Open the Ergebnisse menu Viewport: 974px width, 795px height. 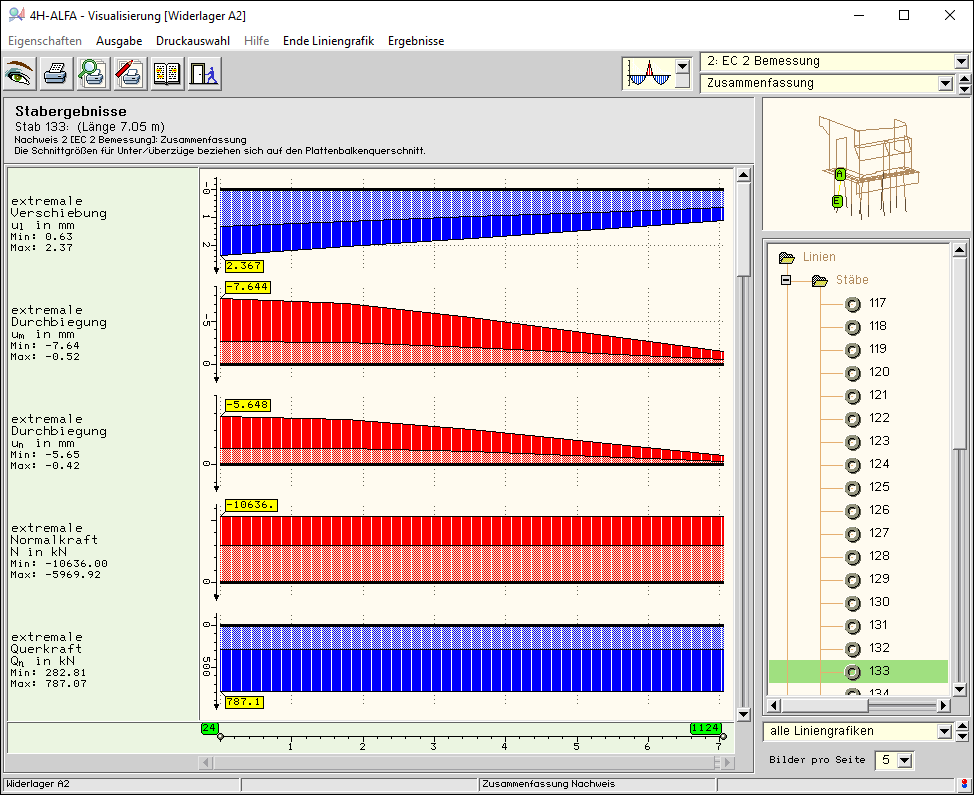tap(416, 41)
